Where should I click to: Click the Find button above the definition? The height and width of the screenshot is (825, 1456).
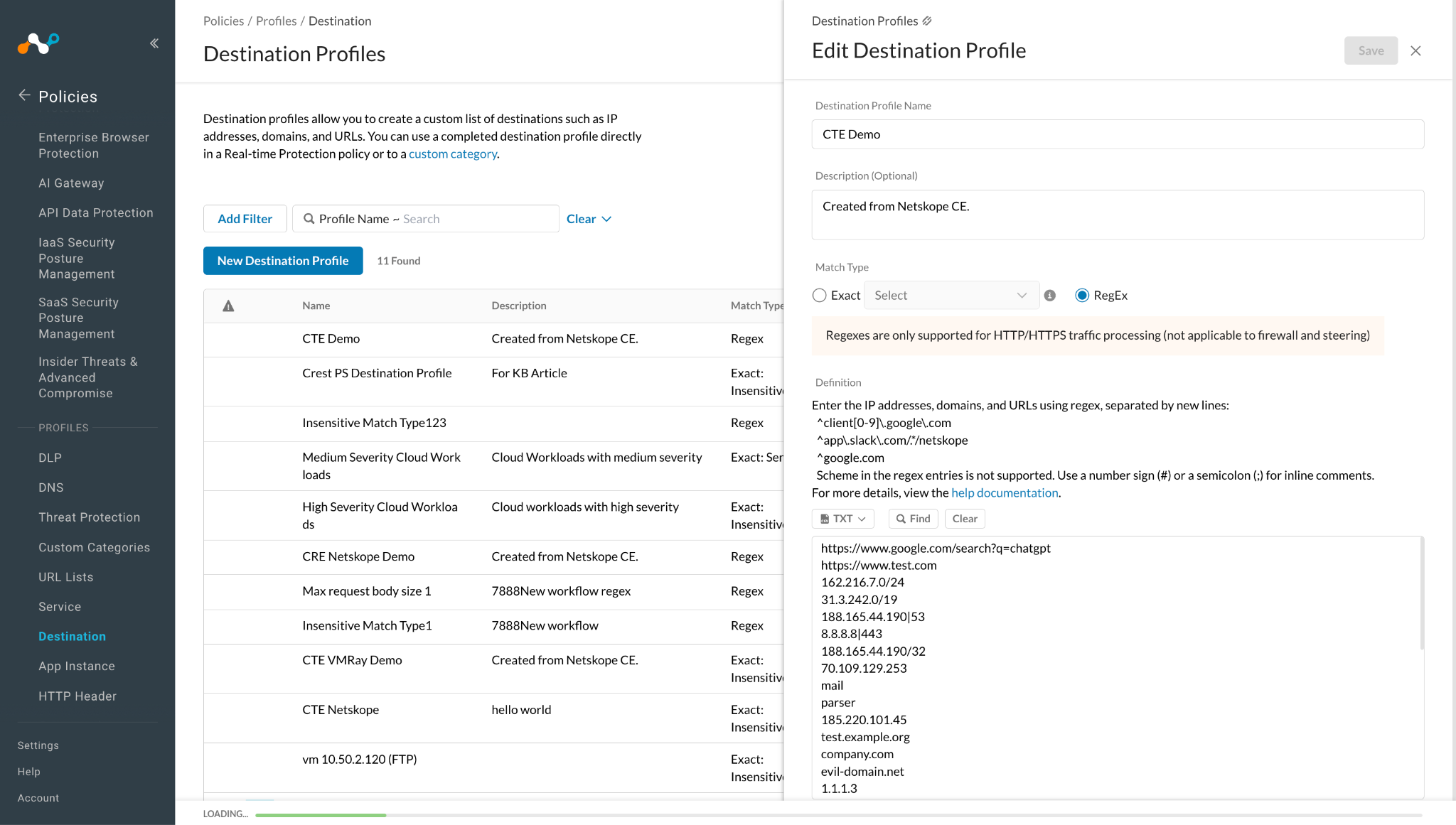(x=914, y=519)
